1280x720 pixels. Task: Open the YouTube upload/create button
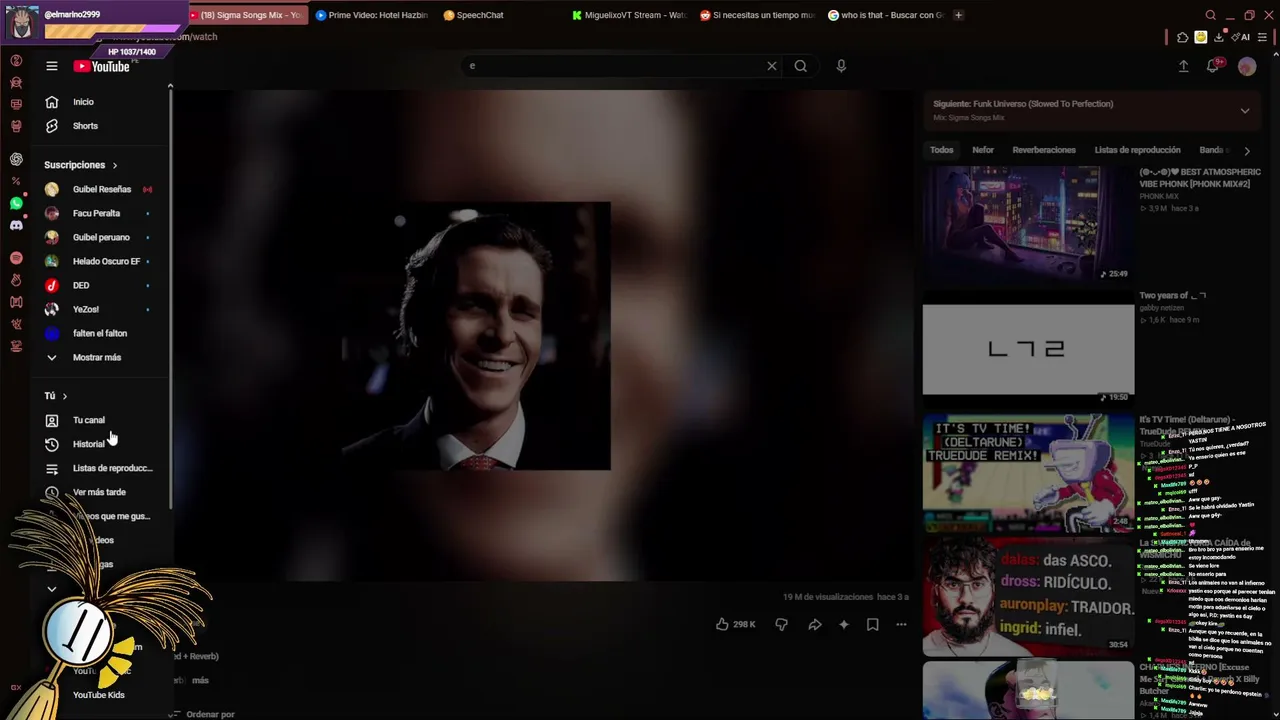[x=1184, y=66]
